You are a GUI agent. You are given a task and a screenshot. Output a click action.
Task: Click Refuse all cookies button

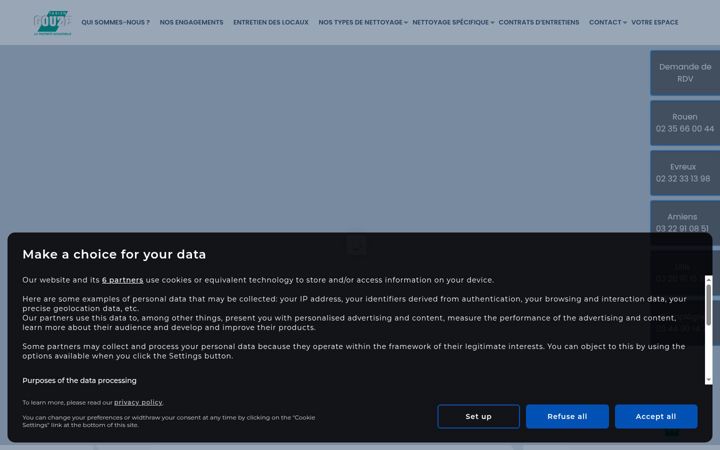coord(567,416)
